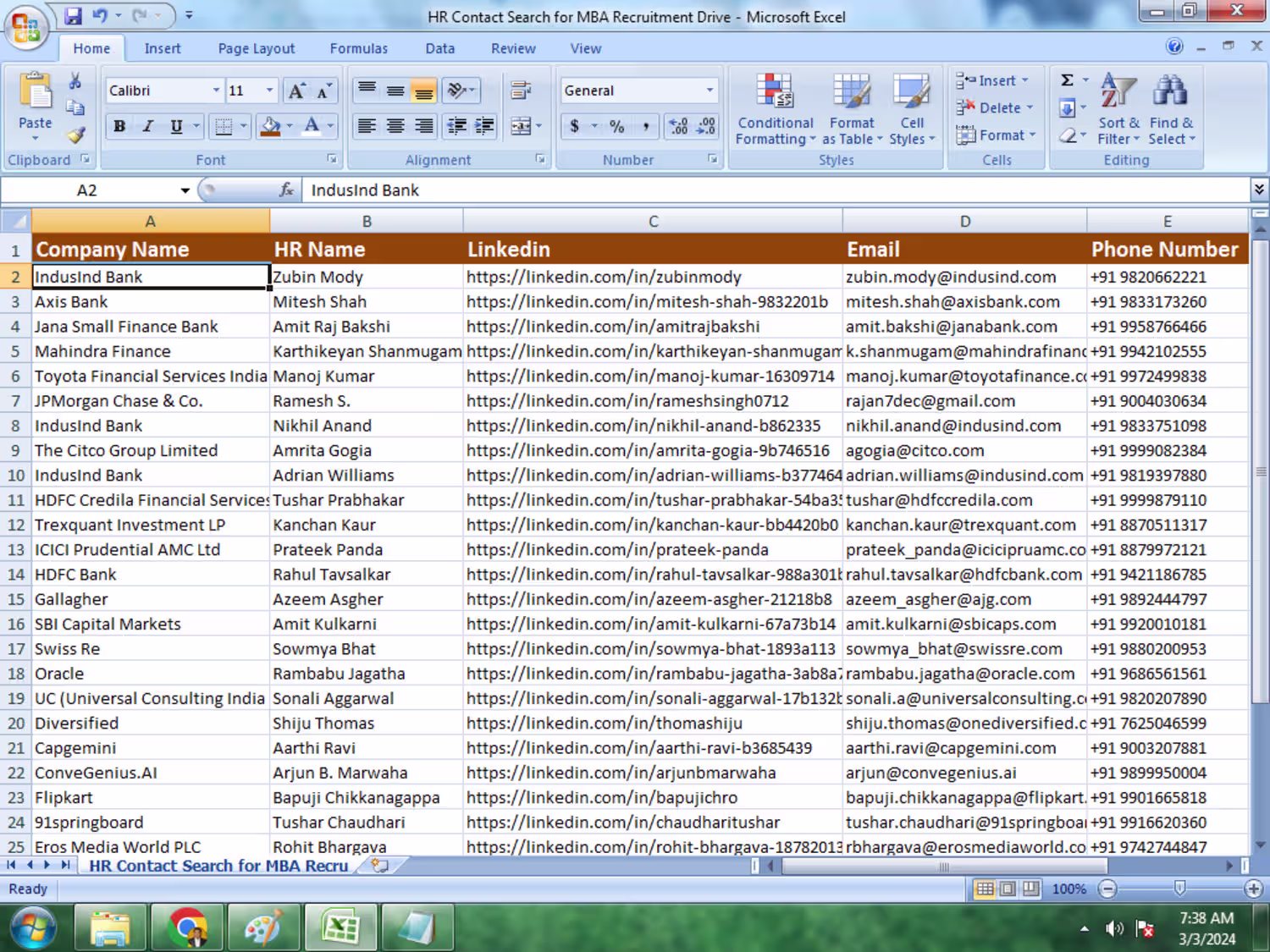Toggle bold formatting
This screenshot has width=1270, height=952.
click(x=119, y=127)
